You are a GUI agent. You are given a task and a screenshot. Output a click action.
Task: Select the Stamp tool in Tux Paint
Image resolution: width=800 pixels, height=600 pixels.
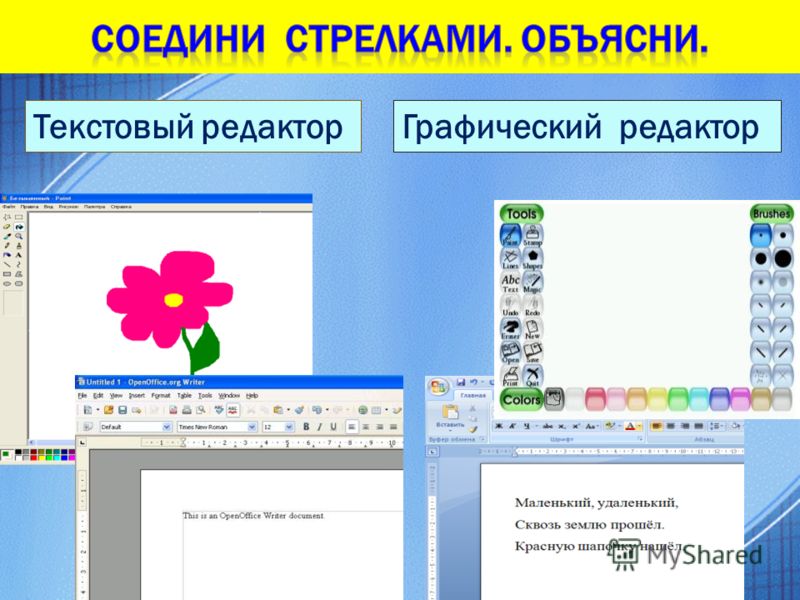point(532,235)
